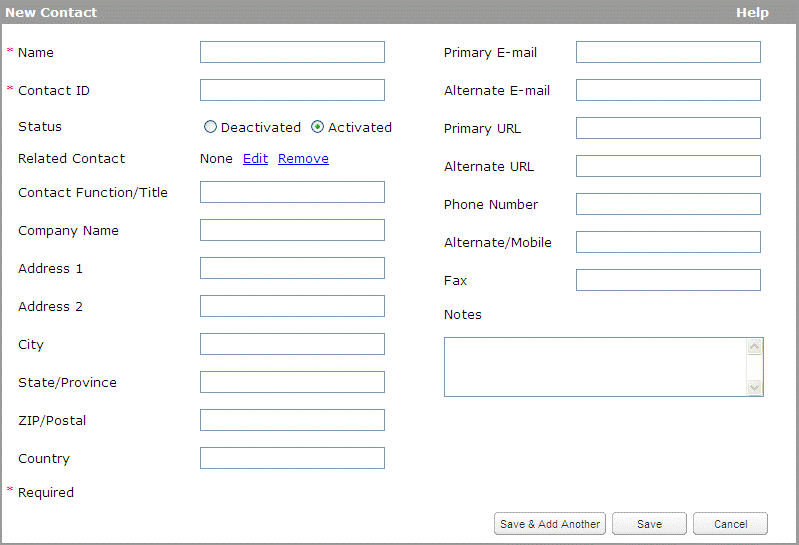Click the Company Name text box

click(292, 230)
